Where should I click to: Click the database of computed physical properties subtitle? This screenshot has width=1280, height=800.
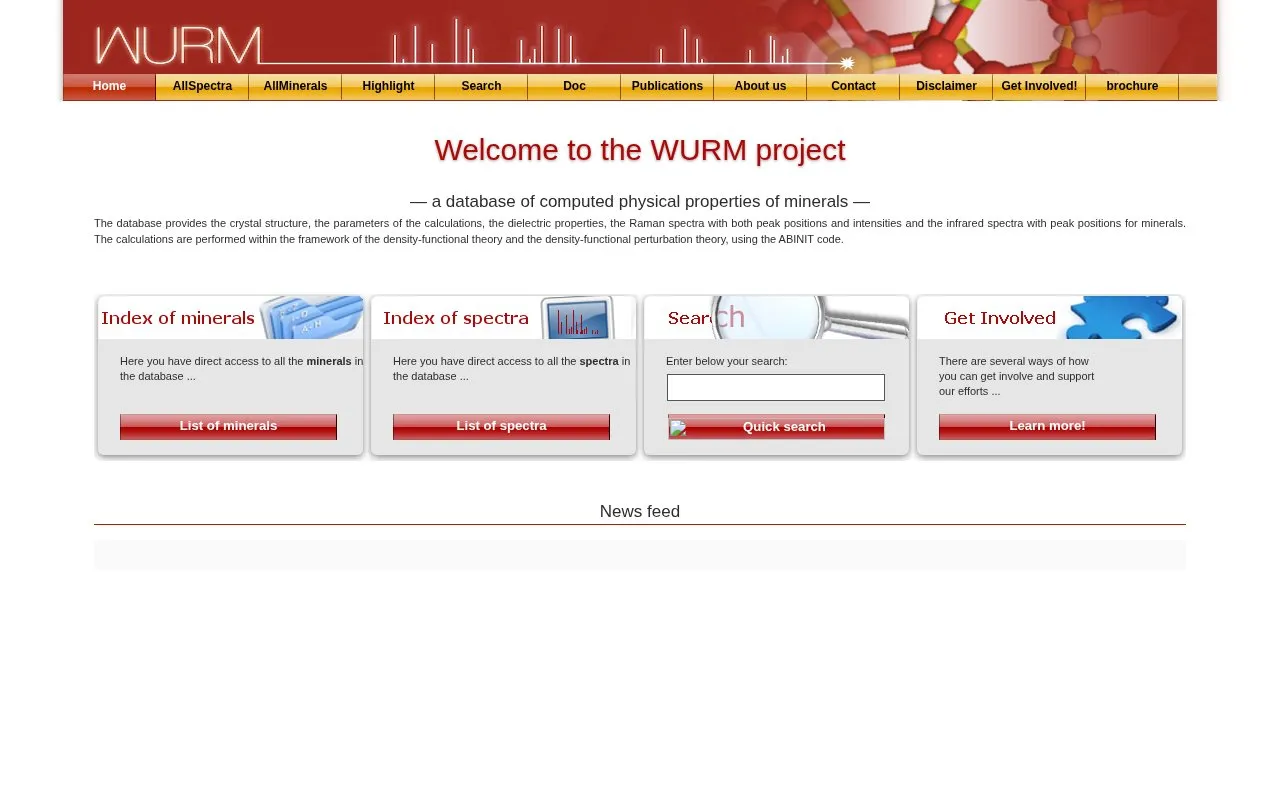click(x=640, y=201)
